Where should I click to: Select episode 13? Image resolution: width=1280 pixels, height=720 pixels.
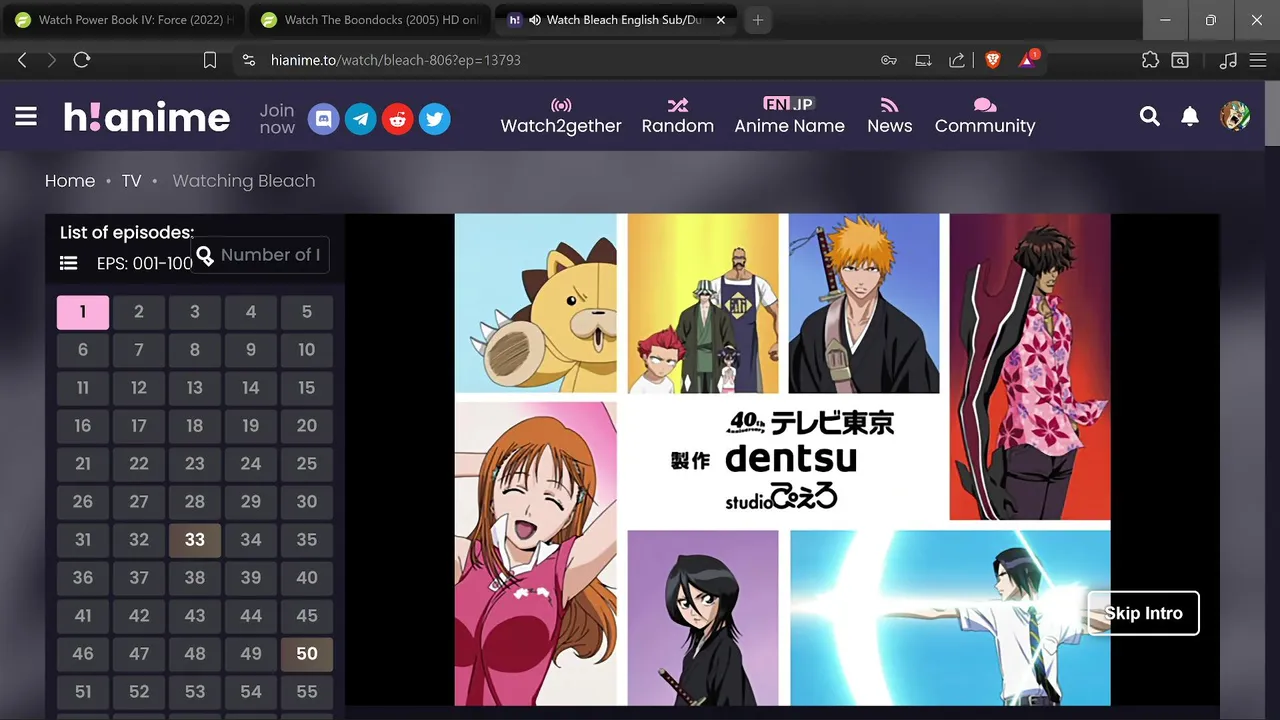[195, 388]
